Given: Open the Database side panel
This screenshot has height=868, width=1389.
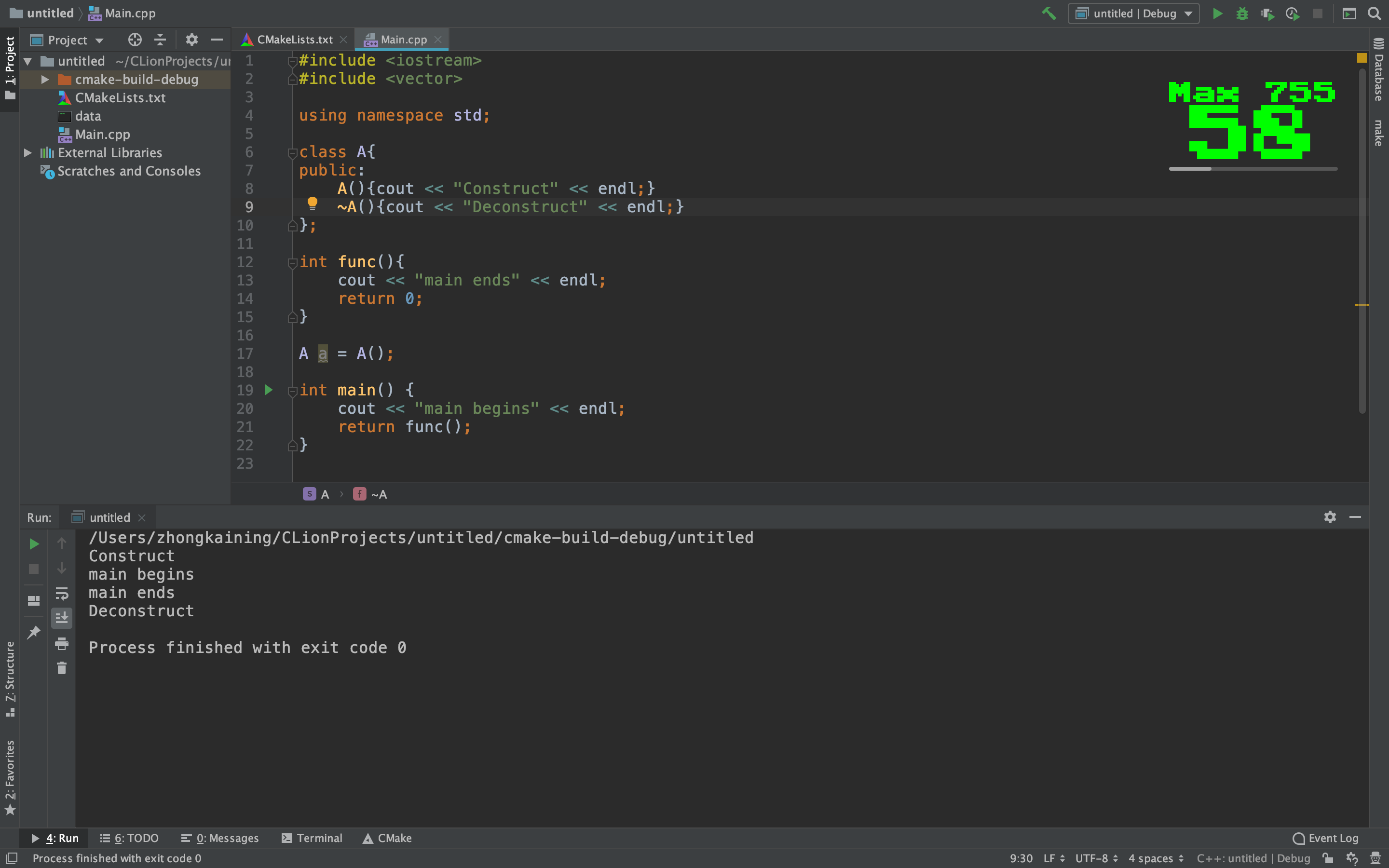Looking at the screenshot, I should pos(1379,69).
